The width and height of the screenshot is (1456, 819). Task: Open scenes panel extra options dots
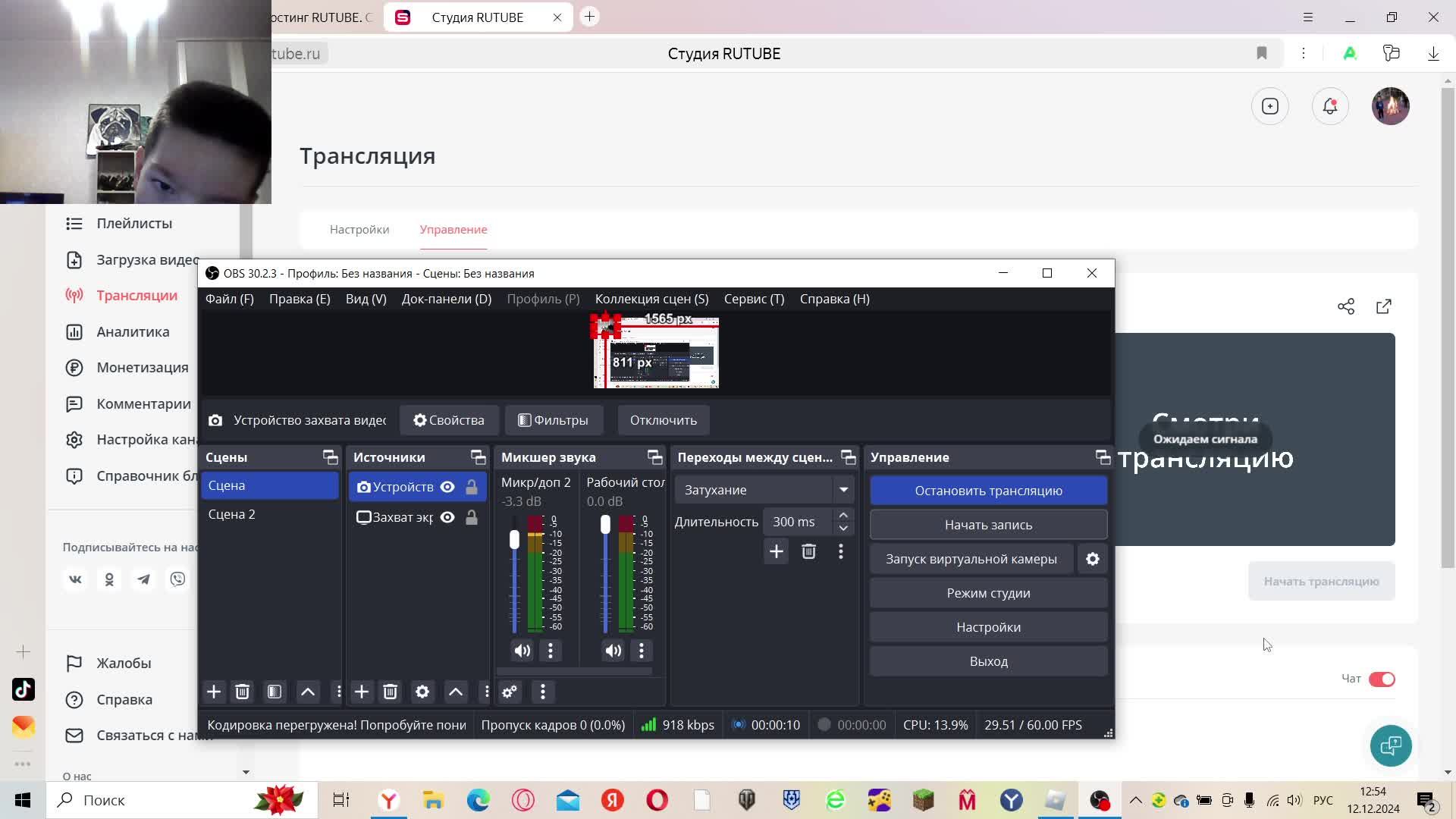click(338, 692)
